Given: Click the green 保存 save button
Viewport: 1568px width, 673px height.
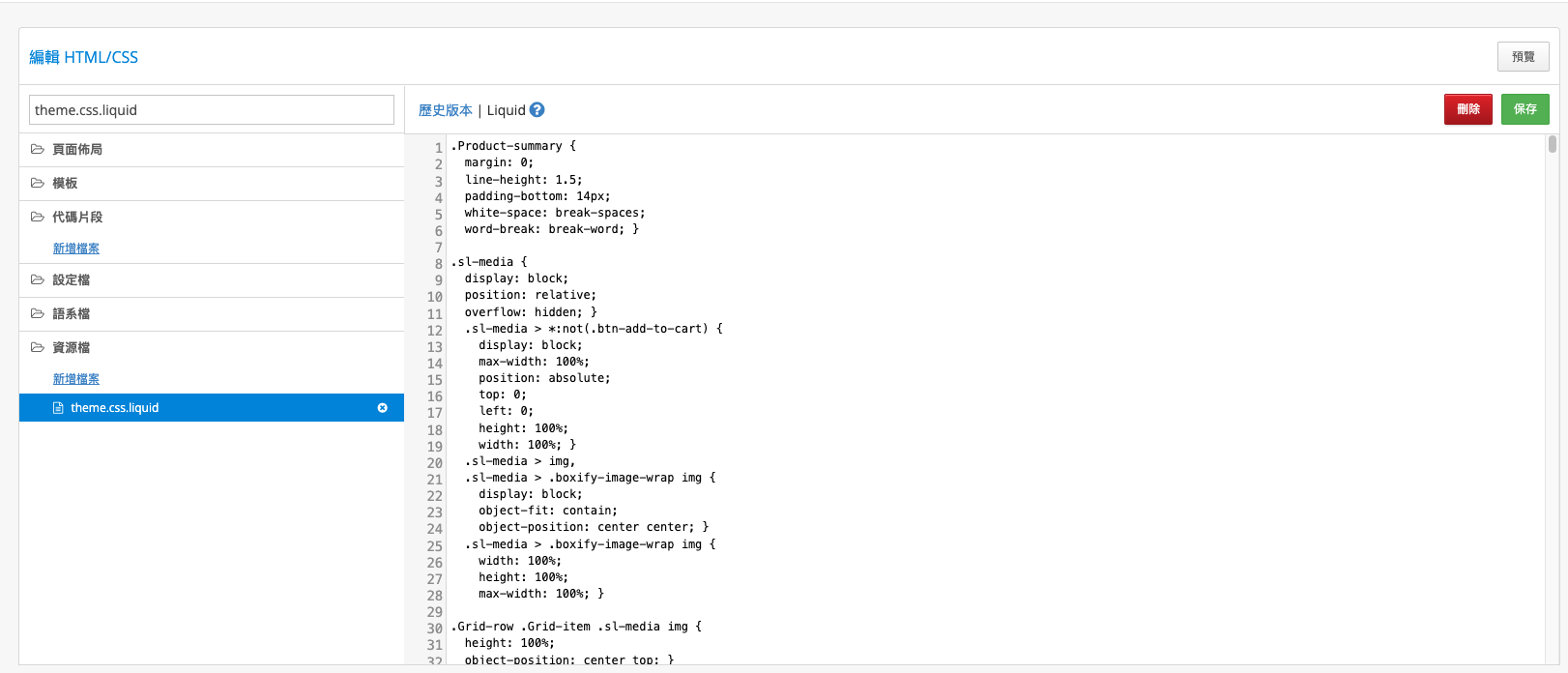Looking at the screenshot, I should pos(1525,109).
